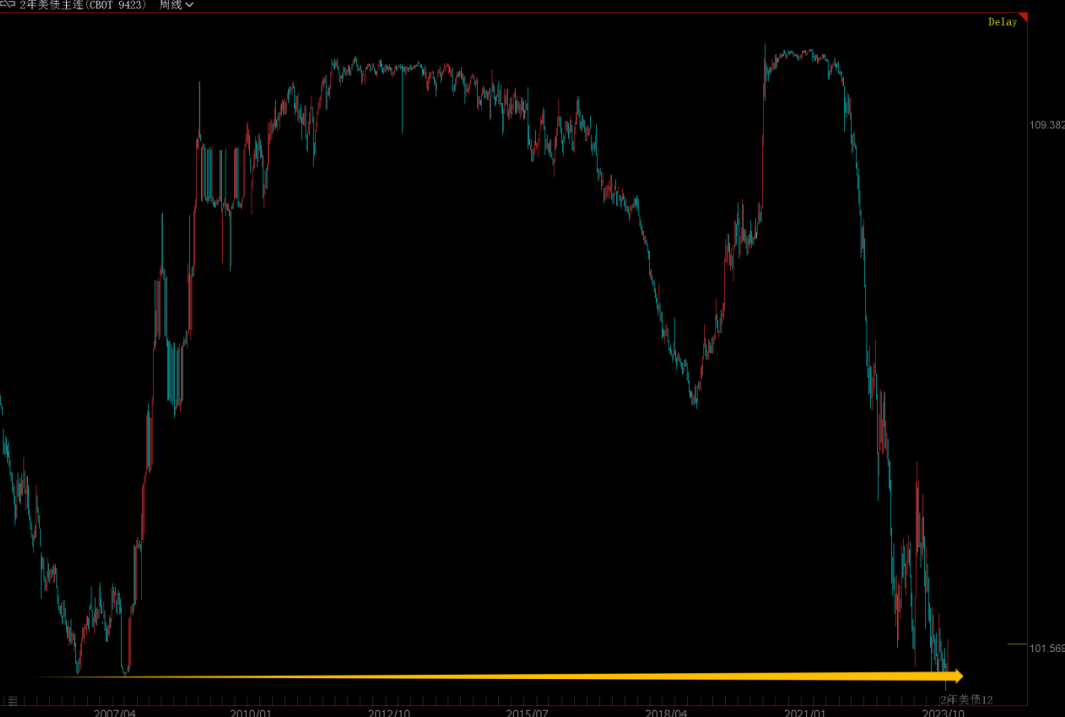Click the 2015/07 date label
This screenshot has width=1065, height=717.
pyautogui.click(x=527, y=713)
